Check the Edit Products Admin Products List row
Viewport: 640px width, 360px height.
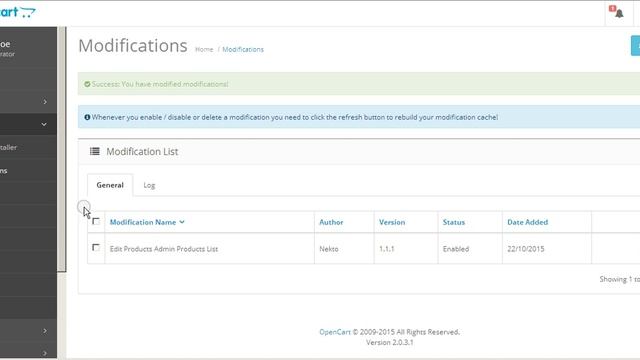tap(96, 248)
